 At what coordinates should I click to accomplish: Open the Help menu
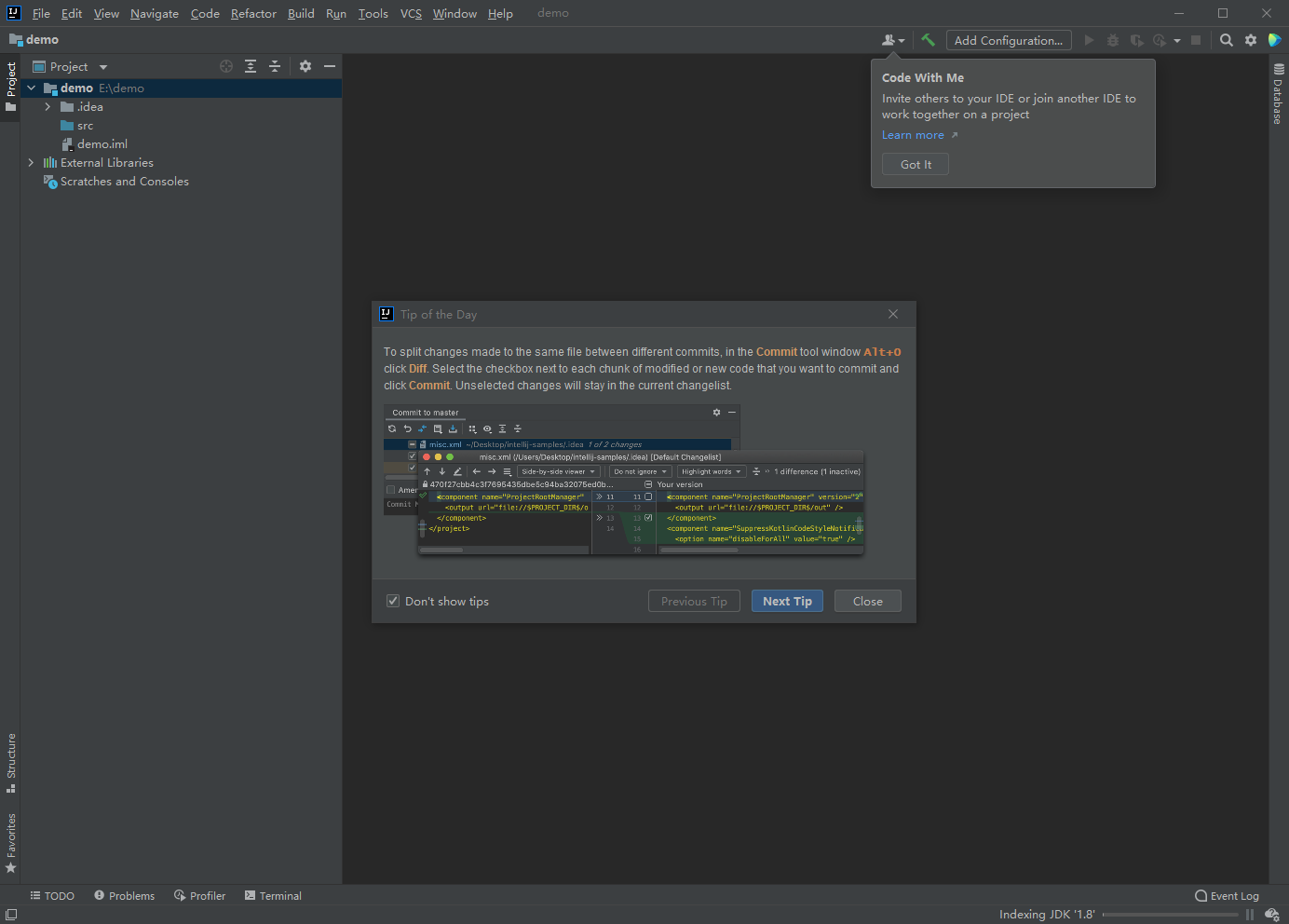(500, 13)
